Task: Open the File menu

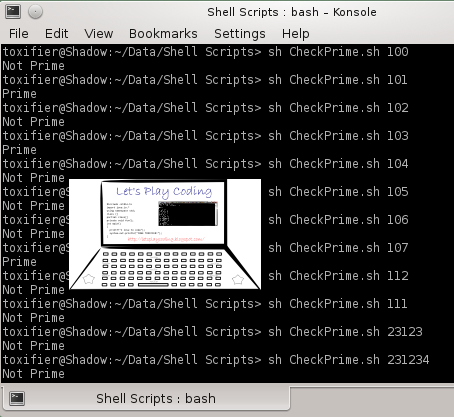Action: click(x=19, y=34)
